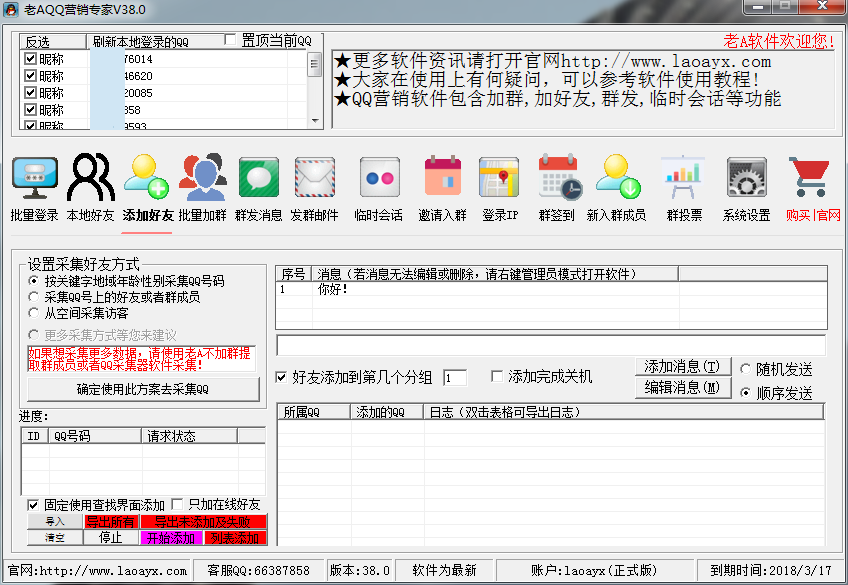The image size is (848, 585).
Task: Click the group number field containing 1
Action: click(x=455, y=378)
